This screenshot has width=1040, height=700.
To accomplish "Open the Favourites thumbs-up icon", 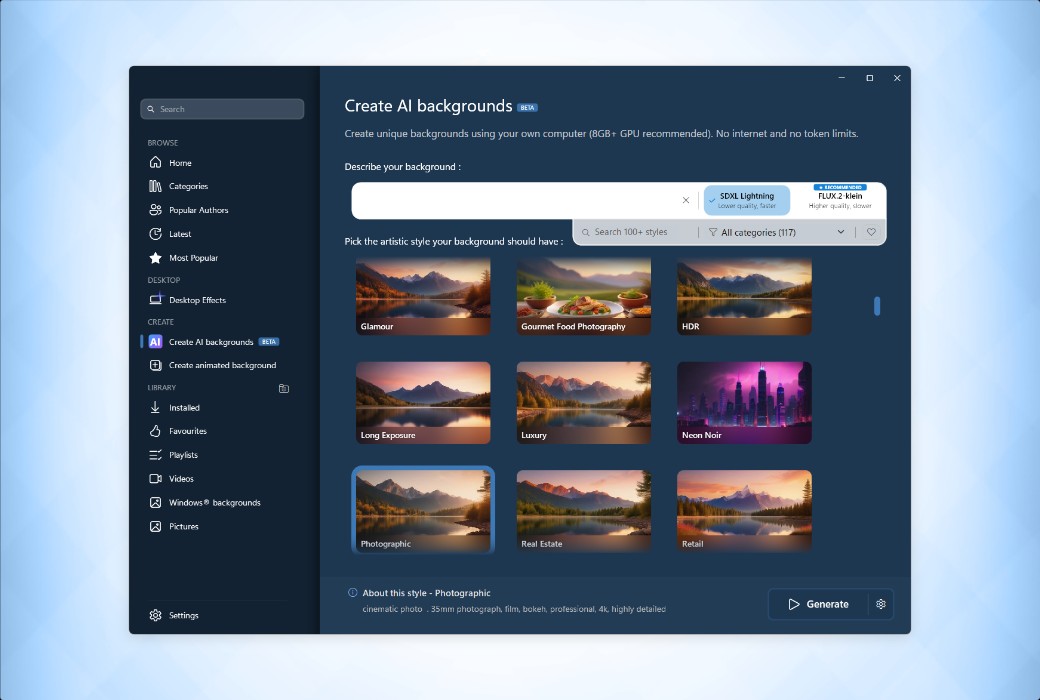I will 155,431.
